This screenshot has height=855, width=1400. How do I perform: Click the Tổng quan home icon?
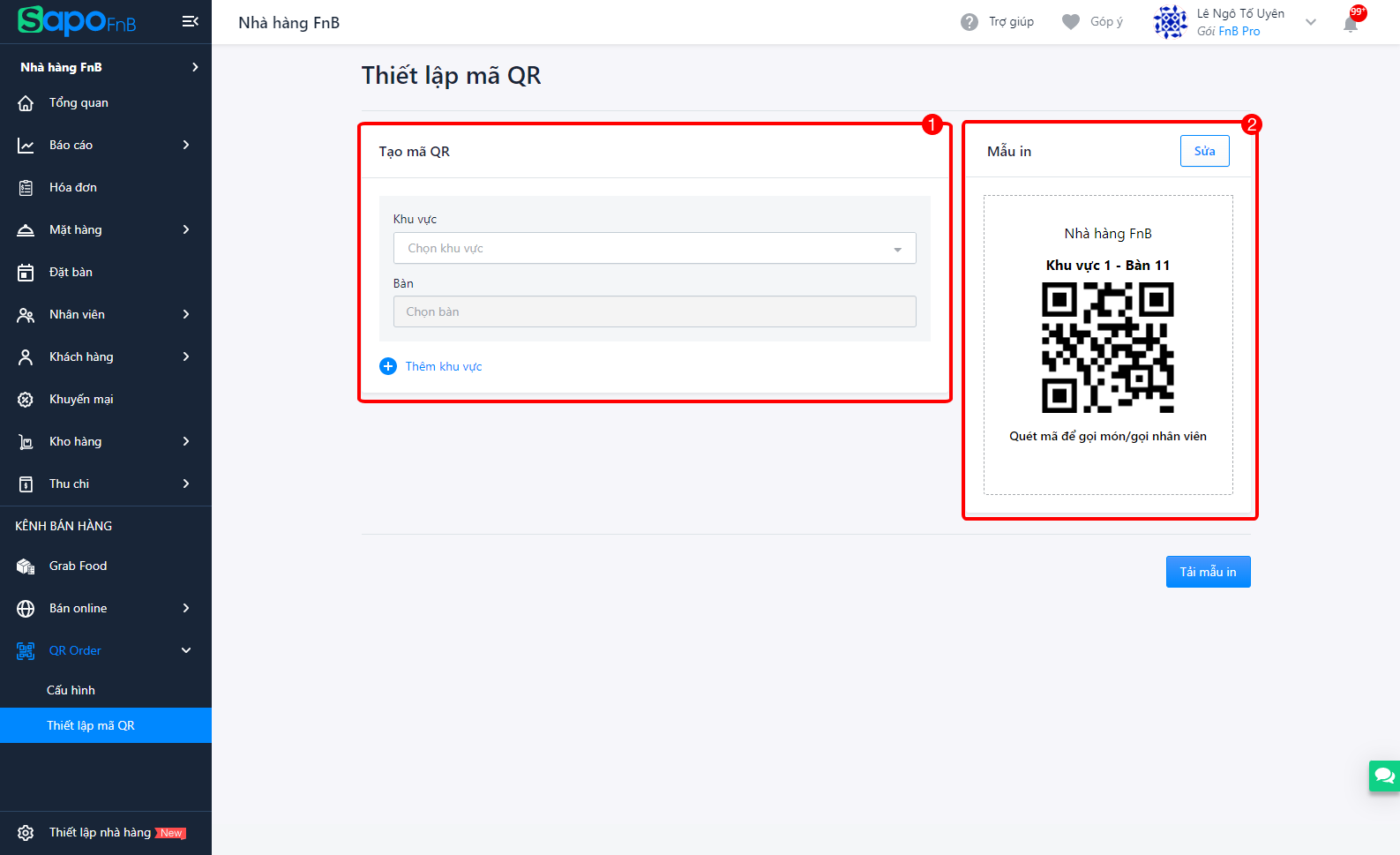(26, 103)
